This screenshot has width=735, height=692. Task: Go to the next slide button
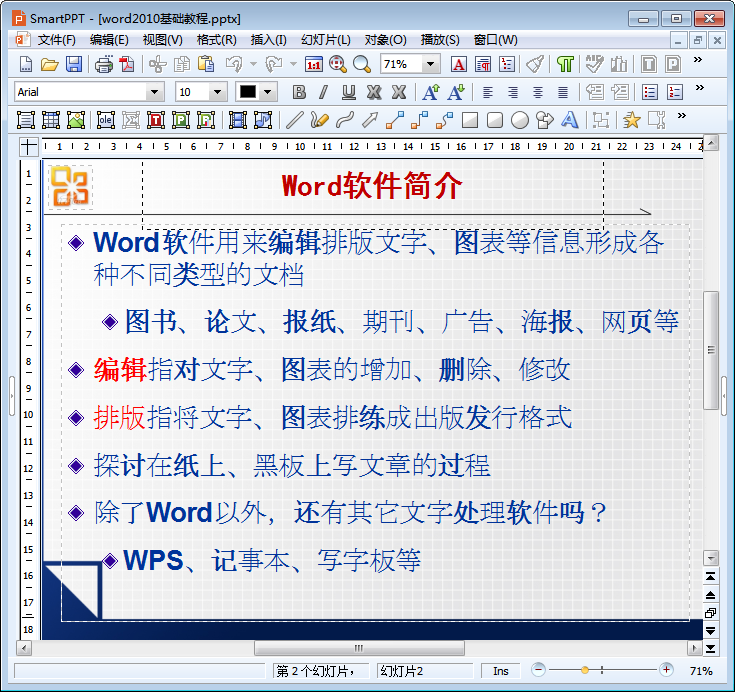pos(711,631)
